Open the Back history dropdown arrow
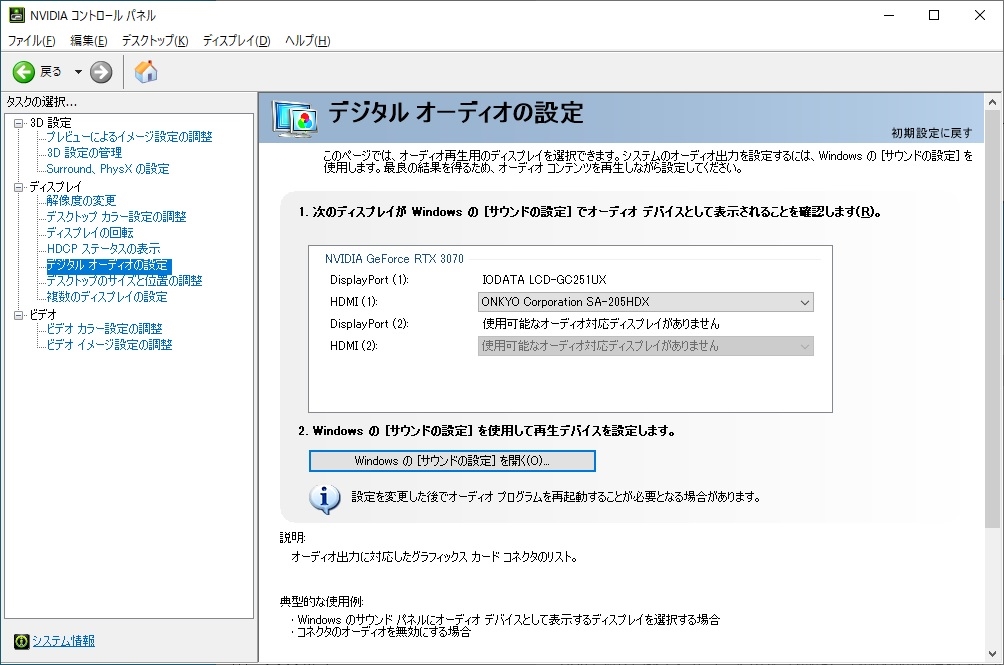1004x665 pixels. coord(78,72)
